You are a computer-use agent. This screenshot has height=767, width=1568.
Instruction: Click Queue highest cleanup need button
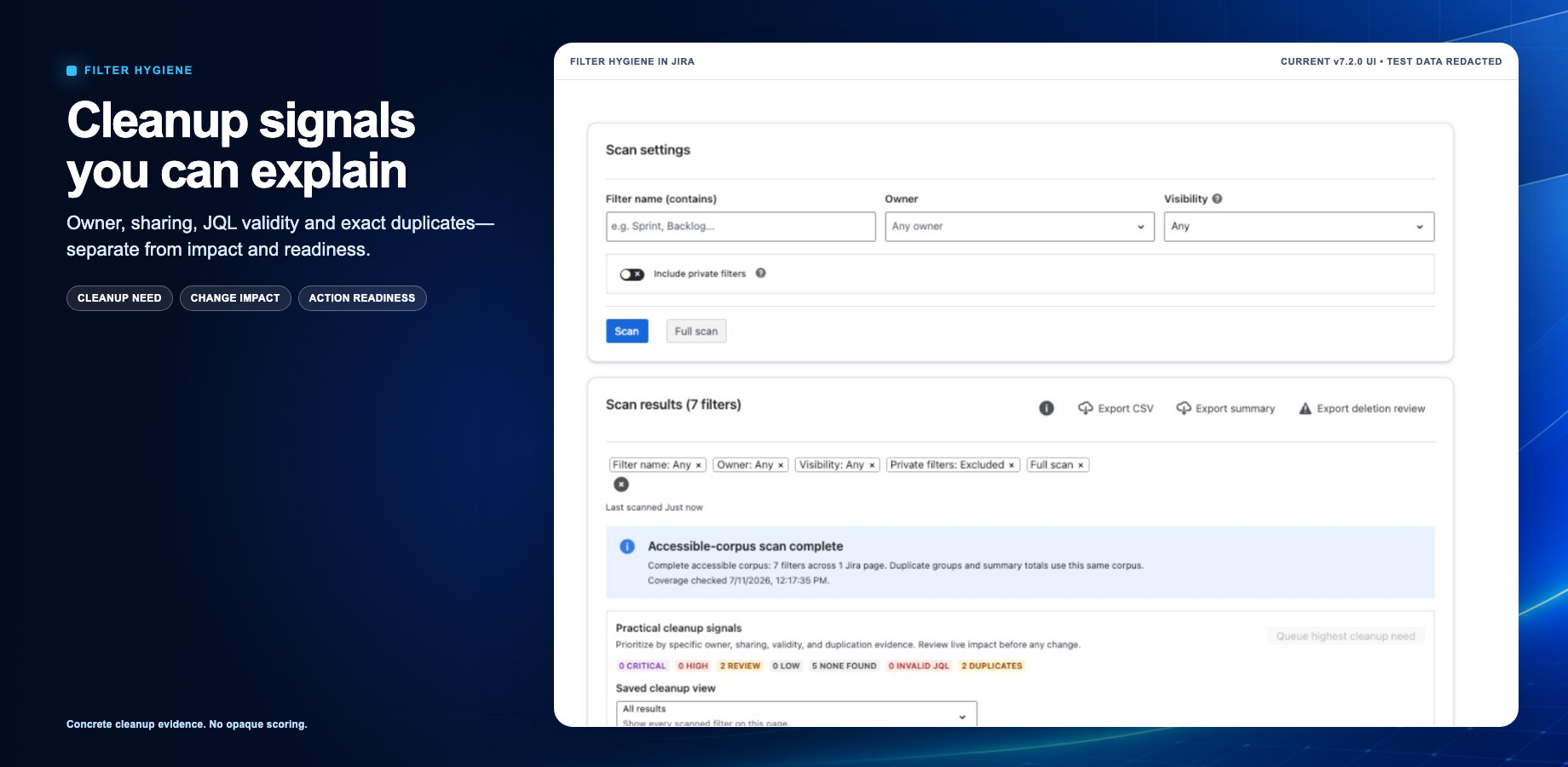[x=1345, y=636]
